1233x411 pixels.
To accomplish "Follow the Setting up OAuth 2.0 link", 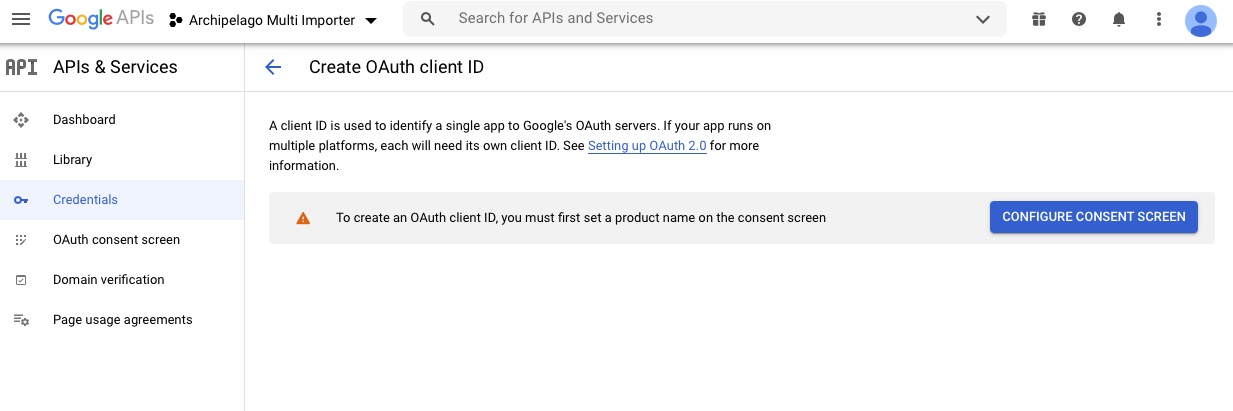I will 647,146.
